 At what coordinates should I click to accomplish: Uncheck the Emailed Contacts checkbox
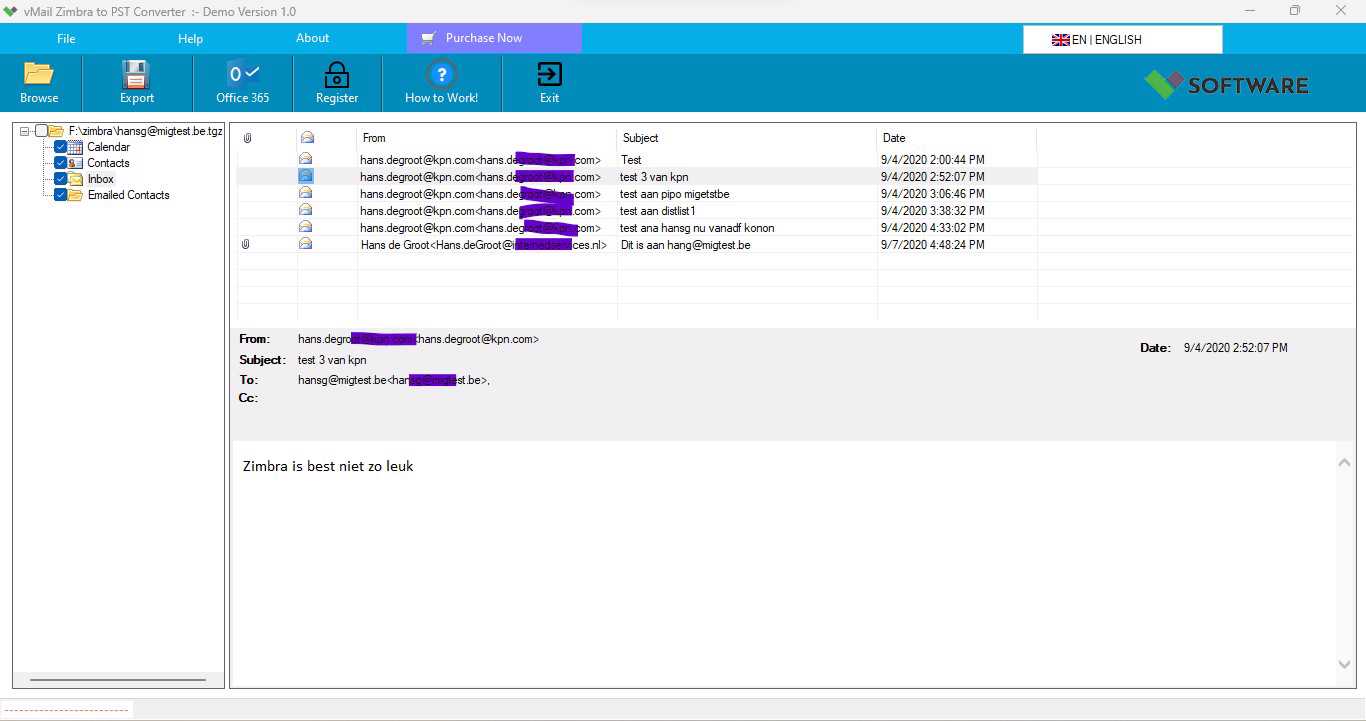tap(61, 195)
